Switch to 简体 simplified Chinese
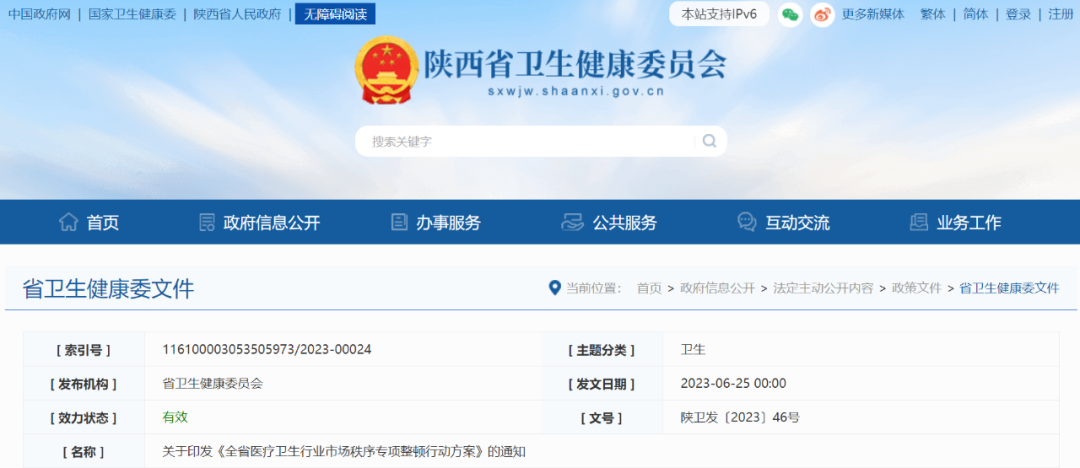This screenshot has width=1080, height=468. (975, 14)
